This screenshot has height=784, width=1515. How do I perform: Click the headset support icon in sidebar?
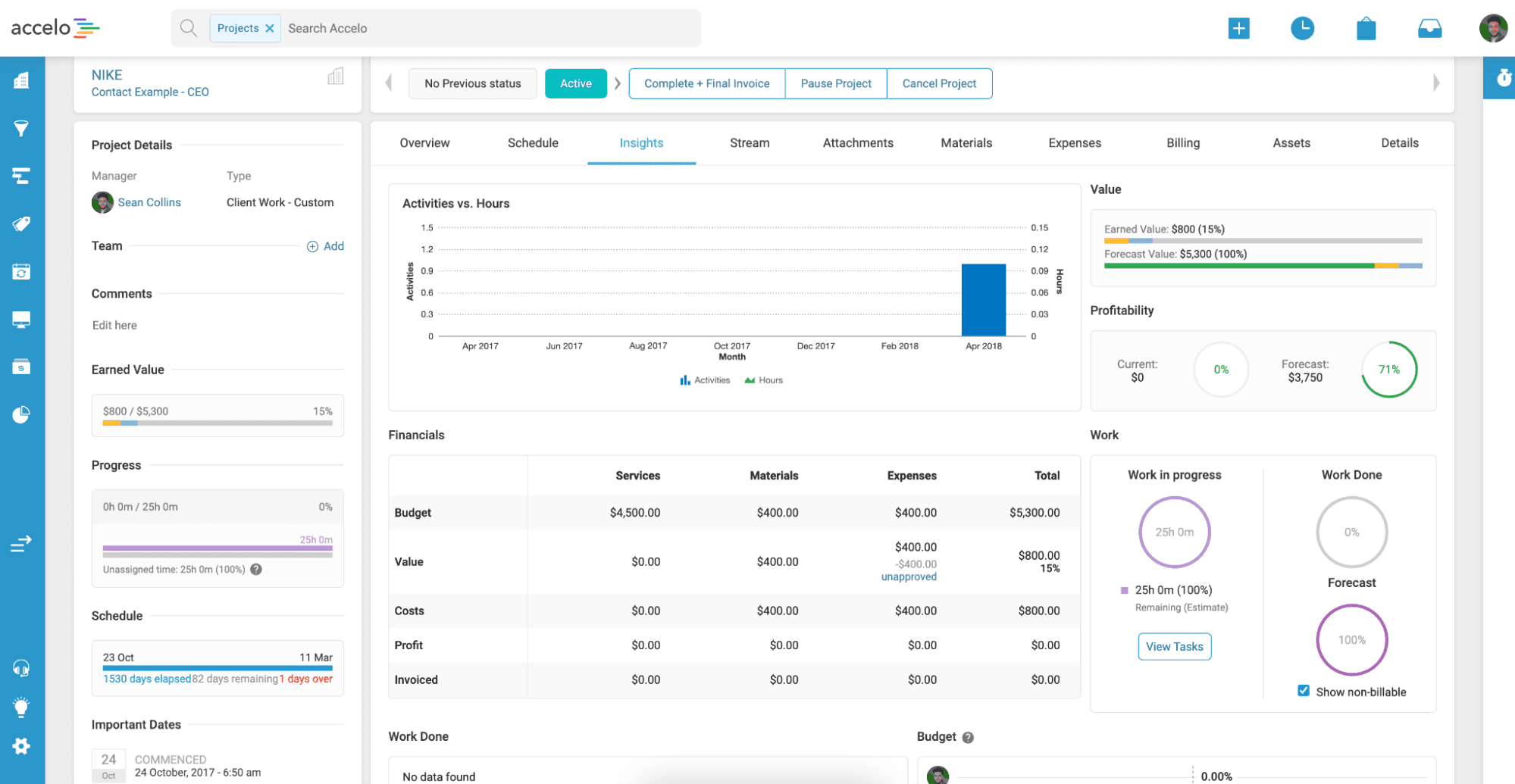click(x=21, y=667)
